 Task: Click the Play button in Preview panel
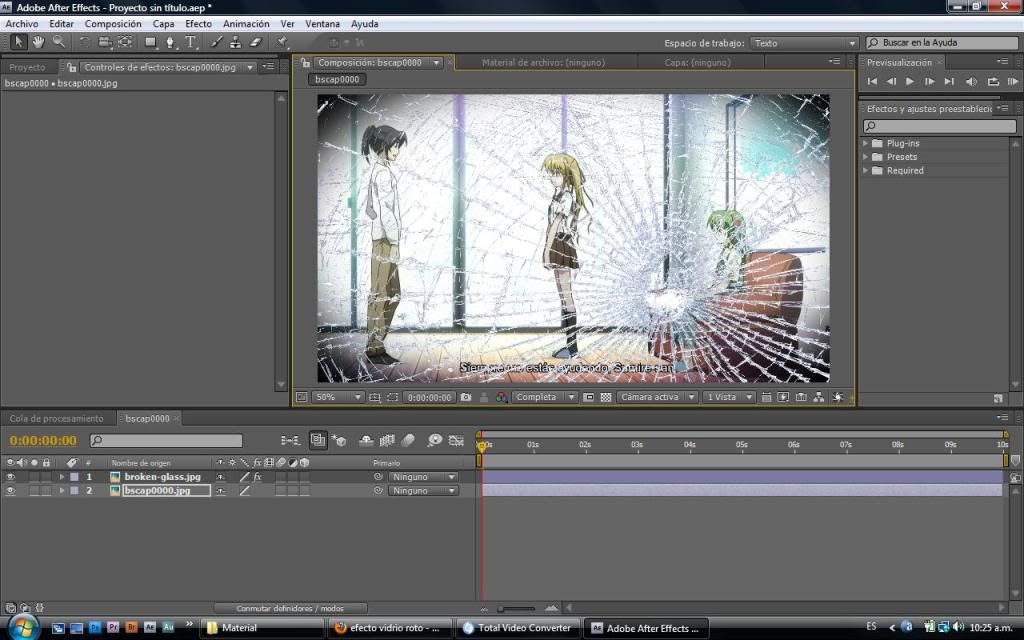[910, 82]
